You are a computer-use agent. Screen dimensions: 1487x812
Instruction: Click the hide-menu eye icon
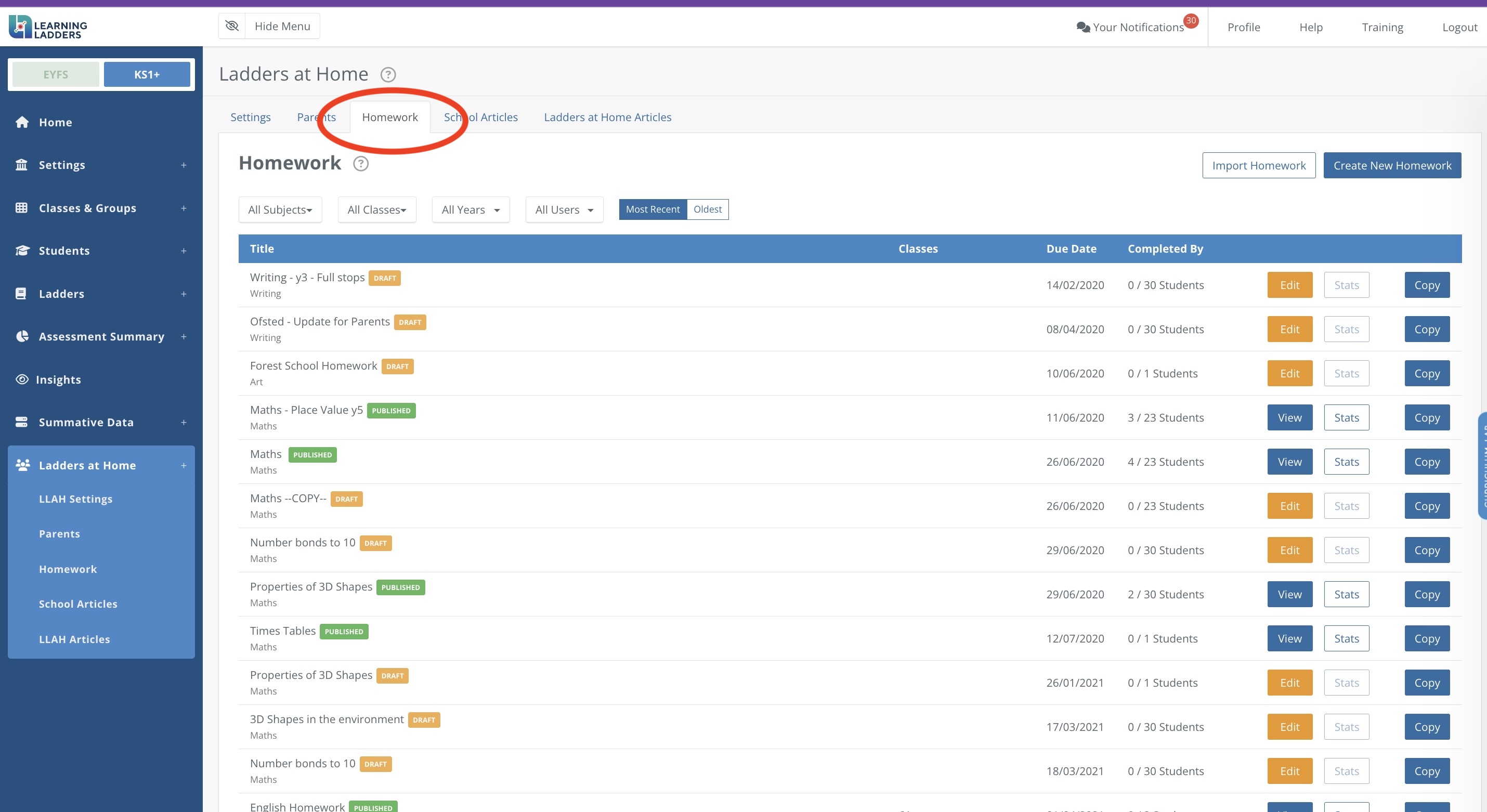pyautogui.click(x=232, y=26)
